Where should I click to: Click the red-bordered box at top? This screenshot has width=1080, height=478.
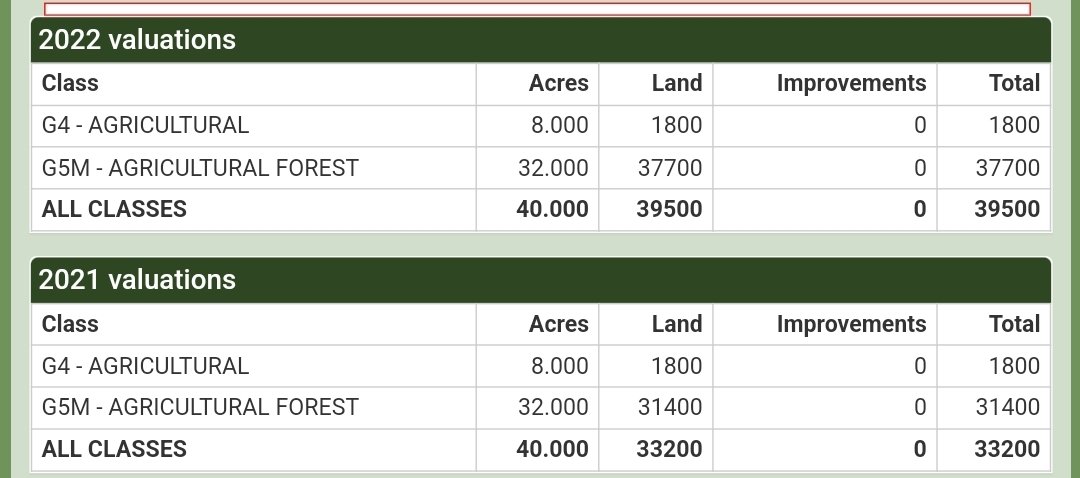[x=537, y=8]
